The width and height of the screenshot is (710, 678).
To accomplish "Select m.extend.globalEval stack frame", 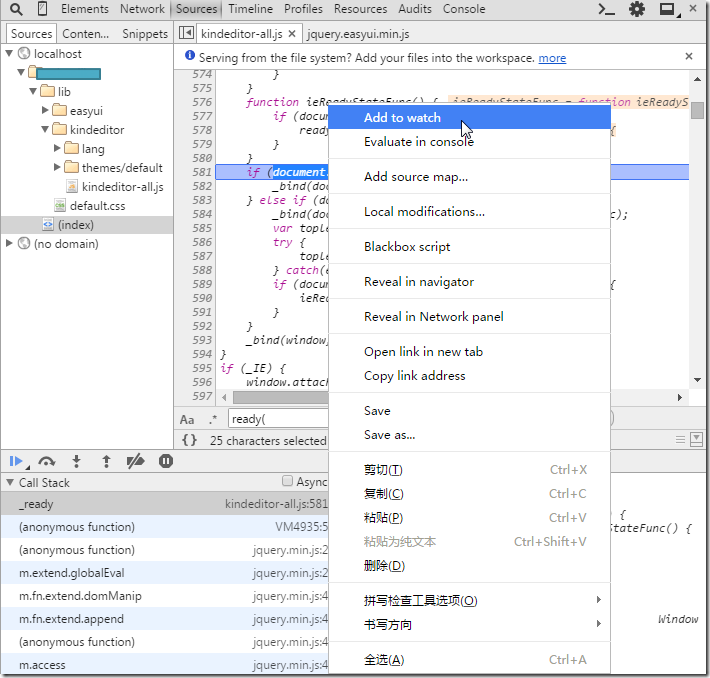I will 165,573.
